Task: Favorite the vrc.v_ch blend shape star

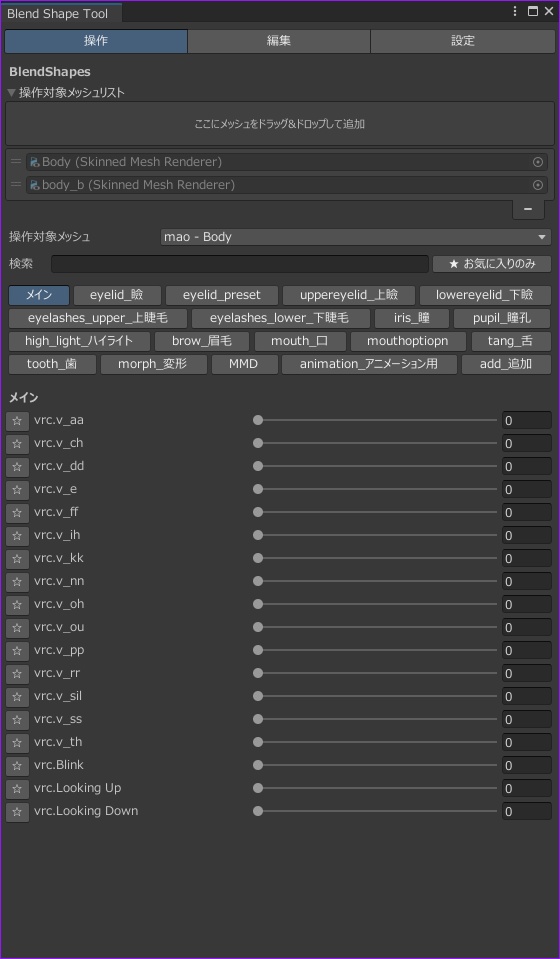Action: click(x=17, y=444)
